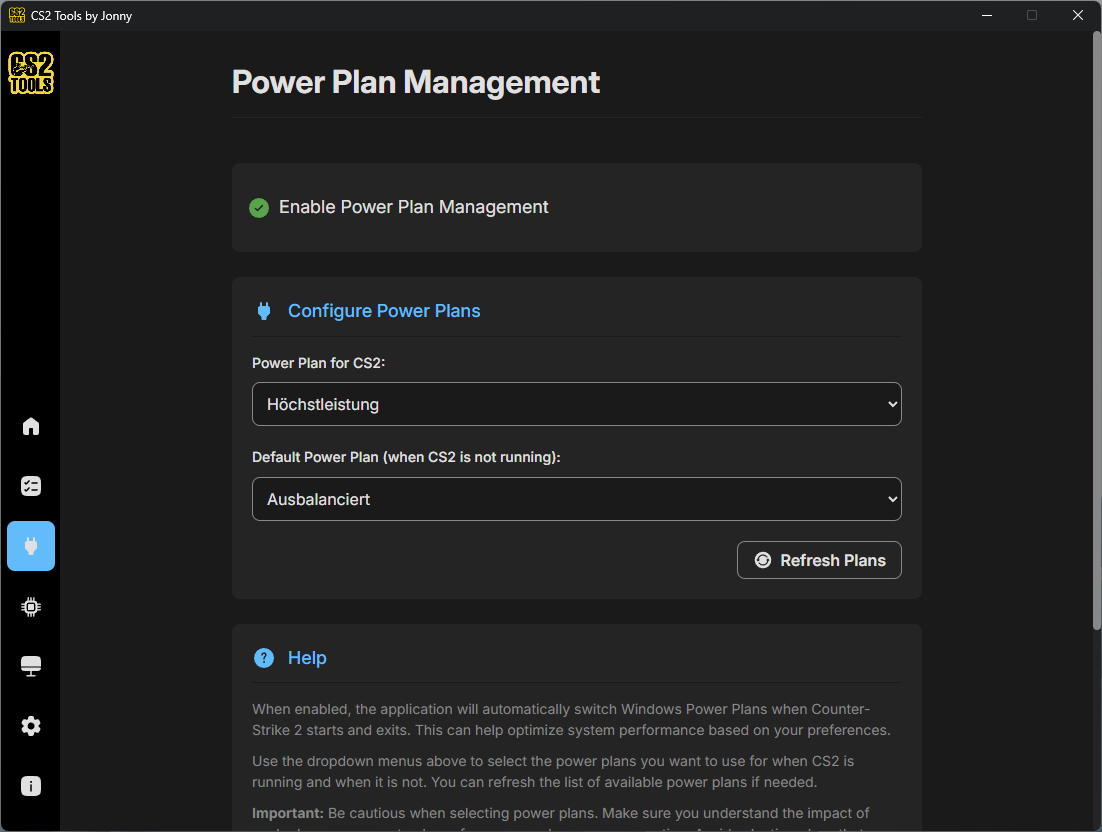Click the question mark icon beside Help
Image resolution: width=1102 pixels, height=832 pixels.
[x=263, y=657]
